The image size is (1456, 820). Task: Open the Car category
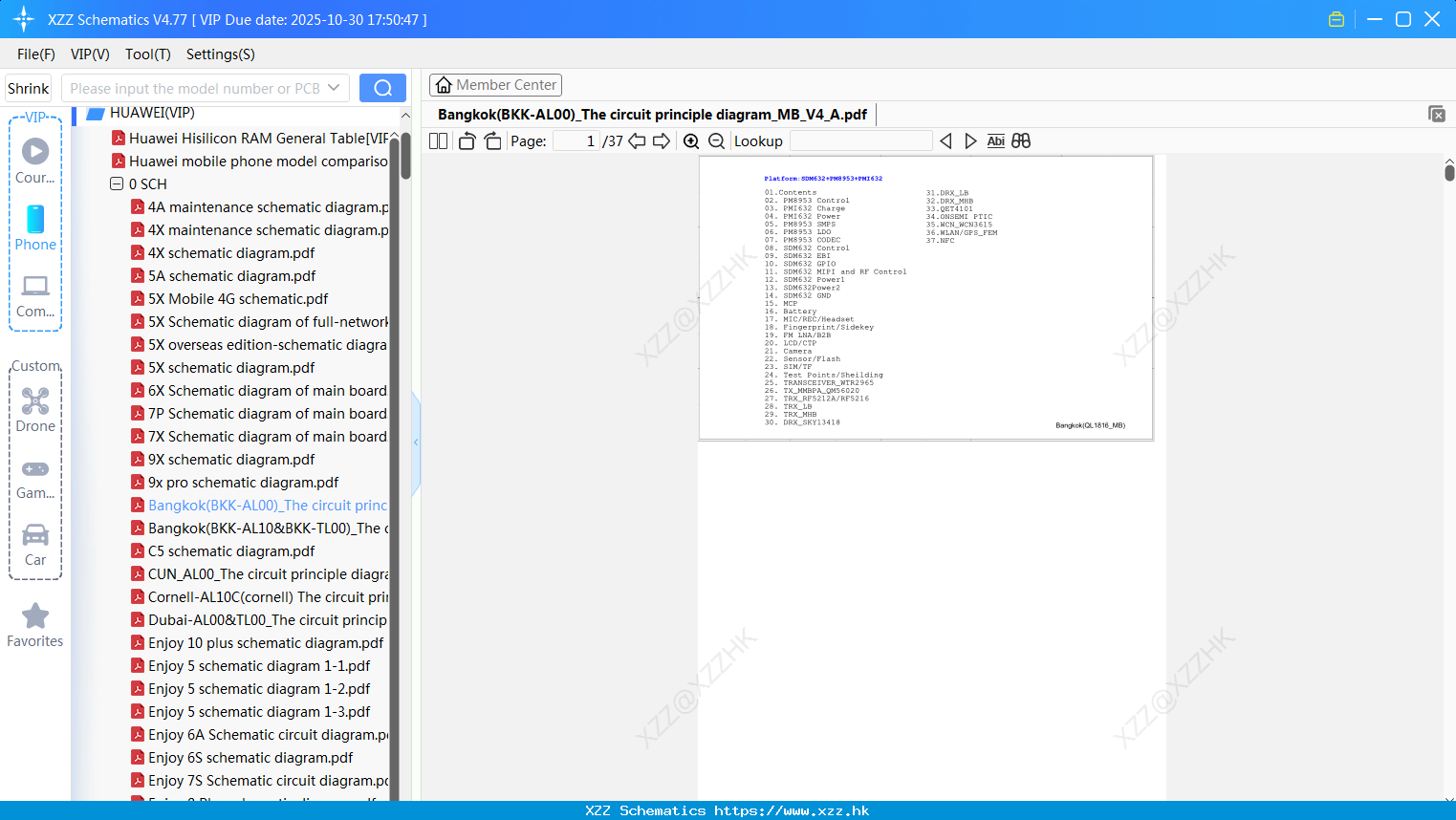(x=35, y=545)
